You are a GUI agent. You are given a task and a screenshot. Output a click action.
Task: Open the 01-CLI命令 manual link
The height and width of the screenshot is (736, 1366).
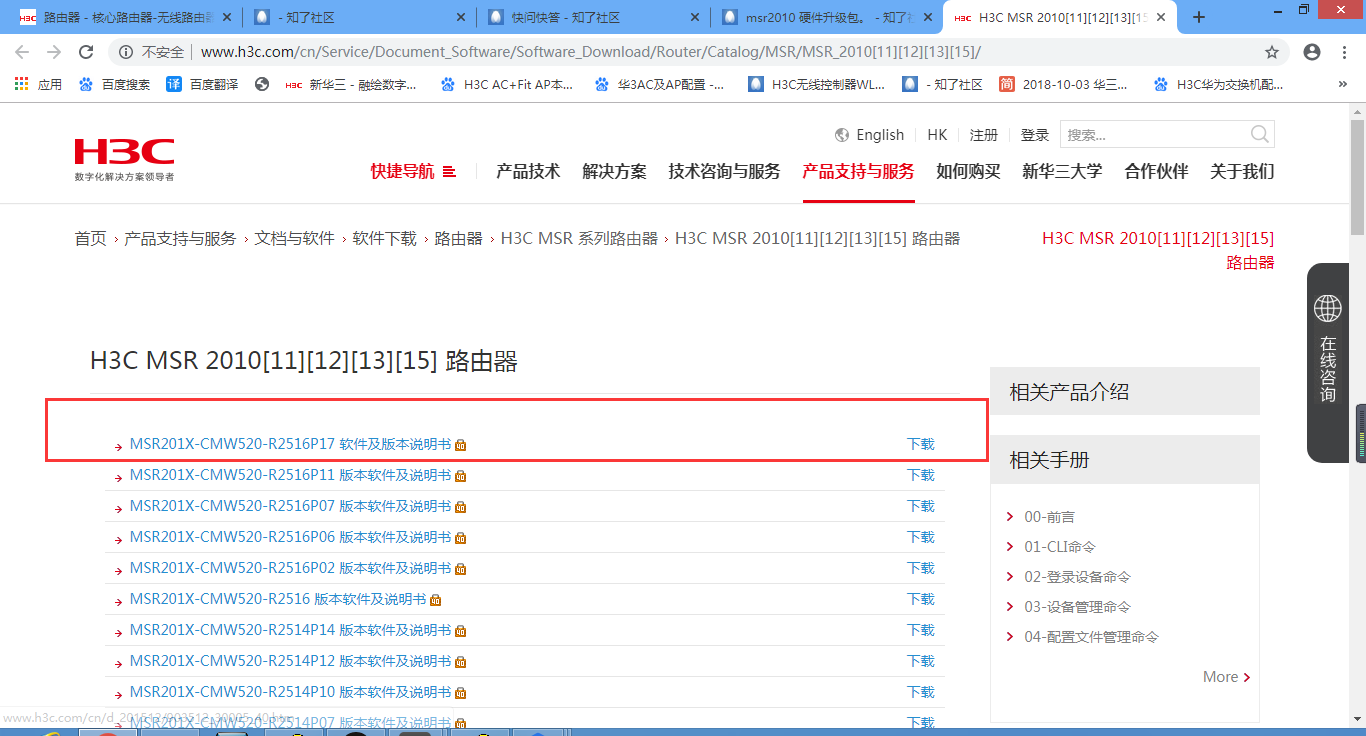click(x=1060, y=547)
